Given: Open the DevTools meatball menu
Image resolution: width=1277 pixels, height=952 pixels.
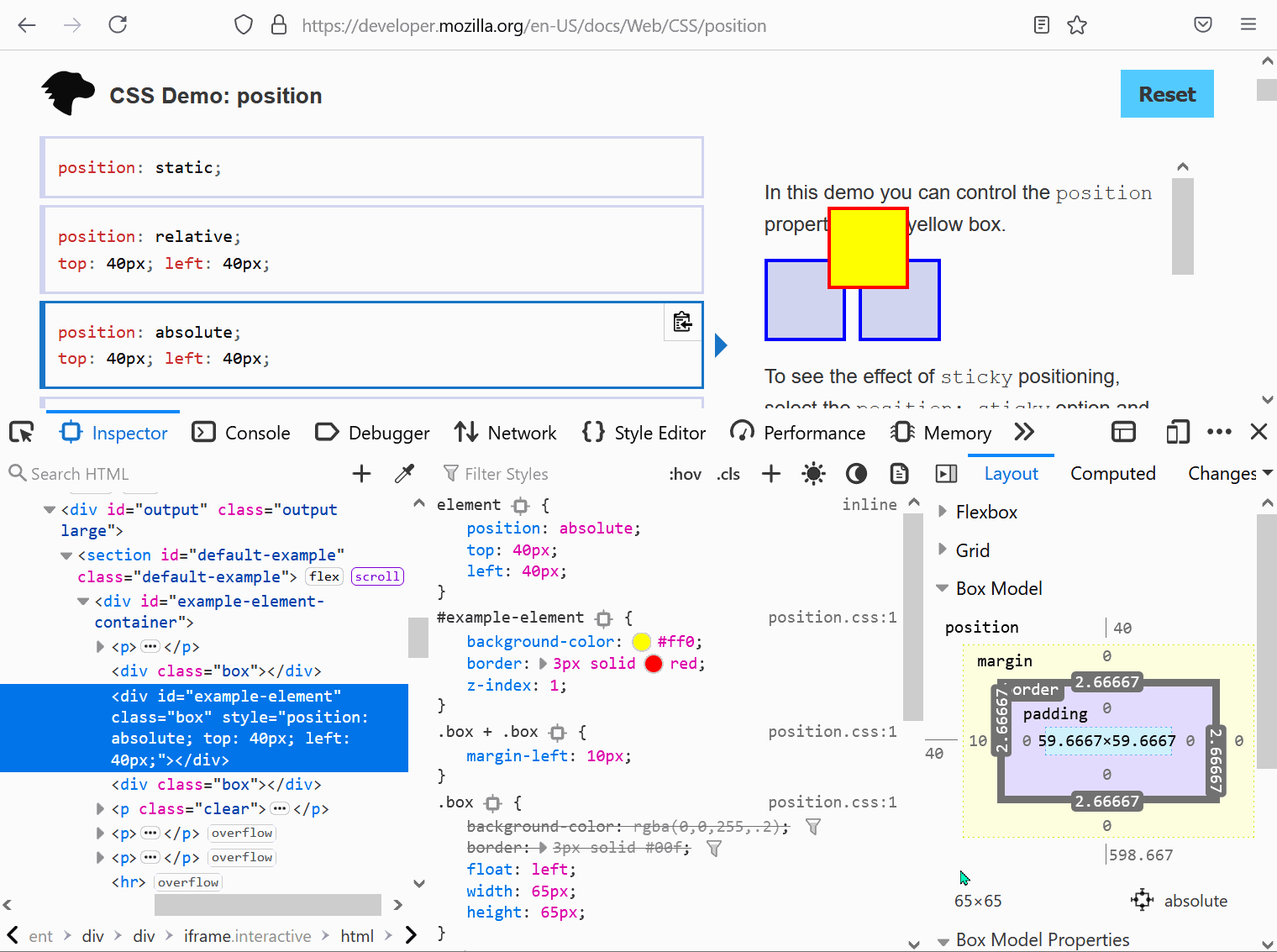Looking at the screenshot, I should [1219, 432].
